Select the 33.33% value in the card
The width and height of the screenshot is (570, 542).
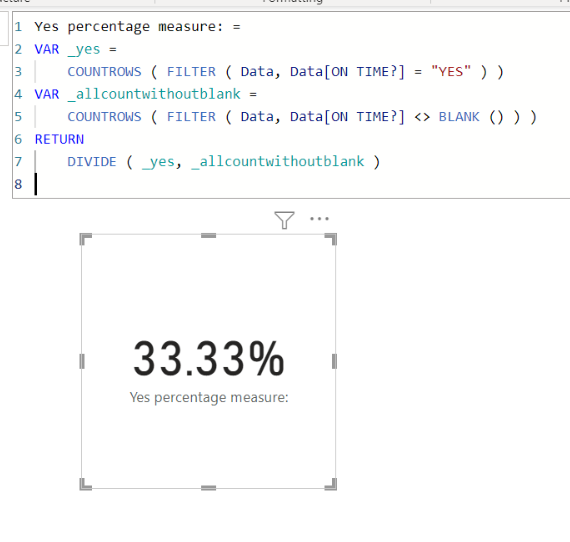tap(209, 358)
